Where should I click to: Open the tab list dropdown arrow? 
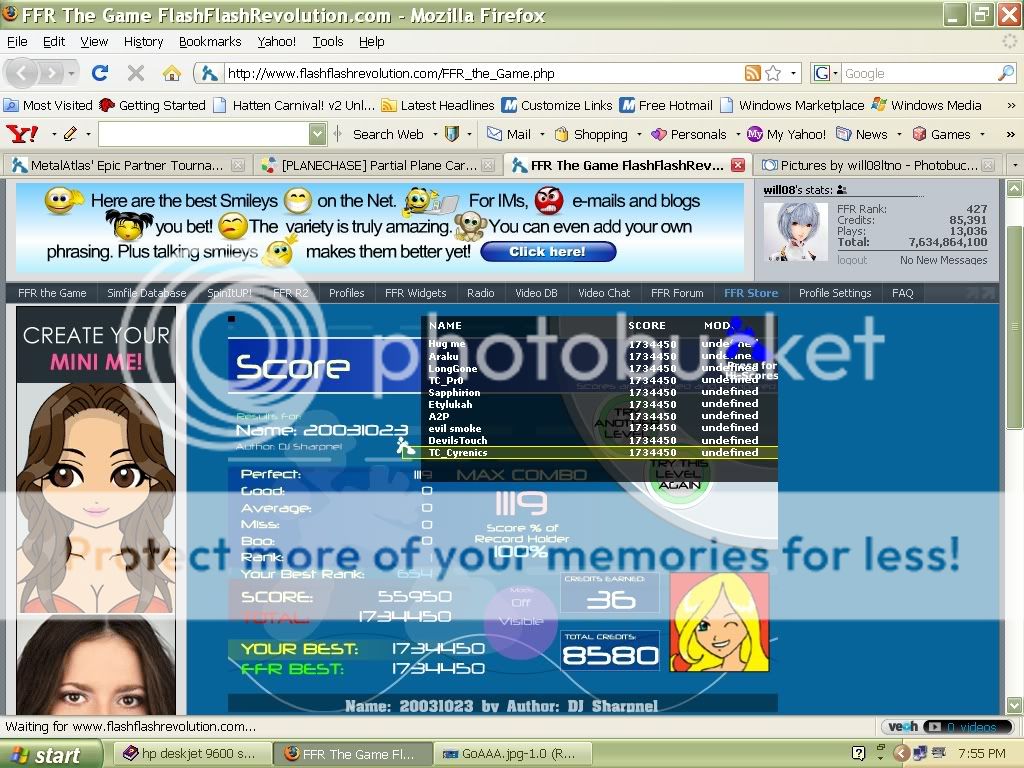tap(1014, 165)
